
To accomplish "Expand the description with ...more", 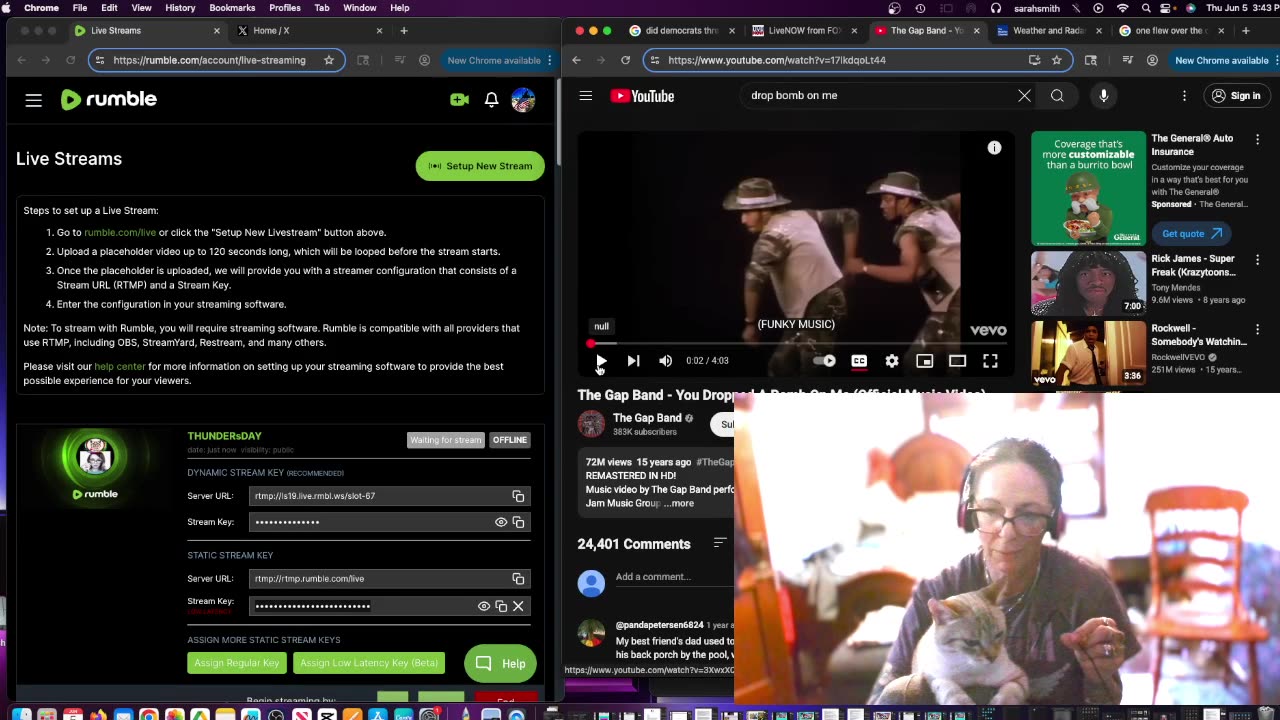I will point(679,503).
